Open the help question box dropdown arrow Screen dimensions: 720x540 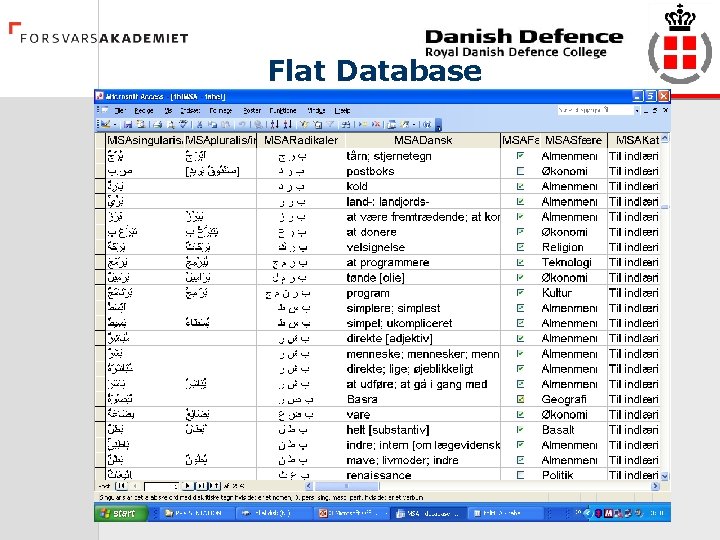pos(636,110)
